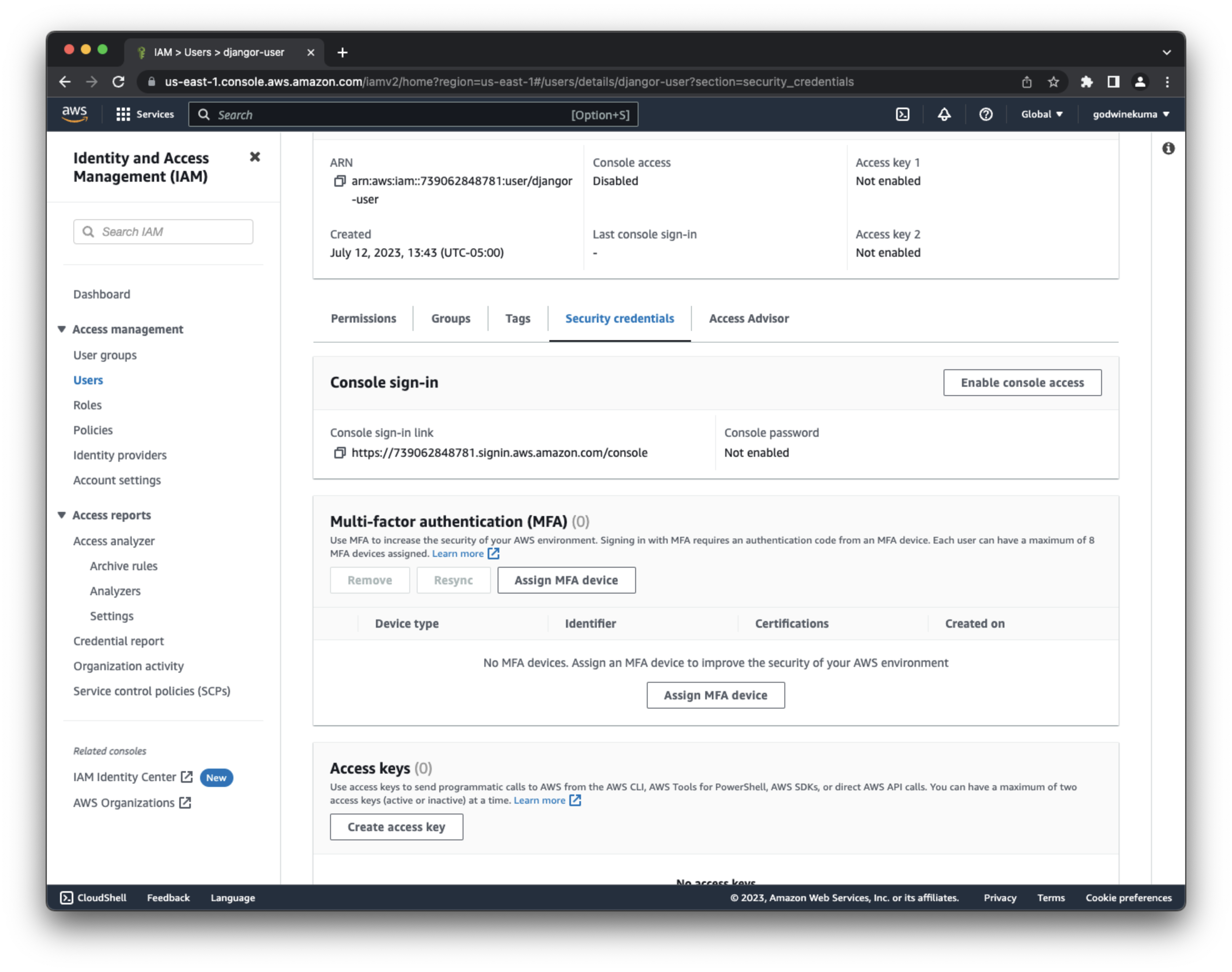Open the info panel icon at right
The height and width of the screenshot is (972, 1232).
(x=1168, y=148)
